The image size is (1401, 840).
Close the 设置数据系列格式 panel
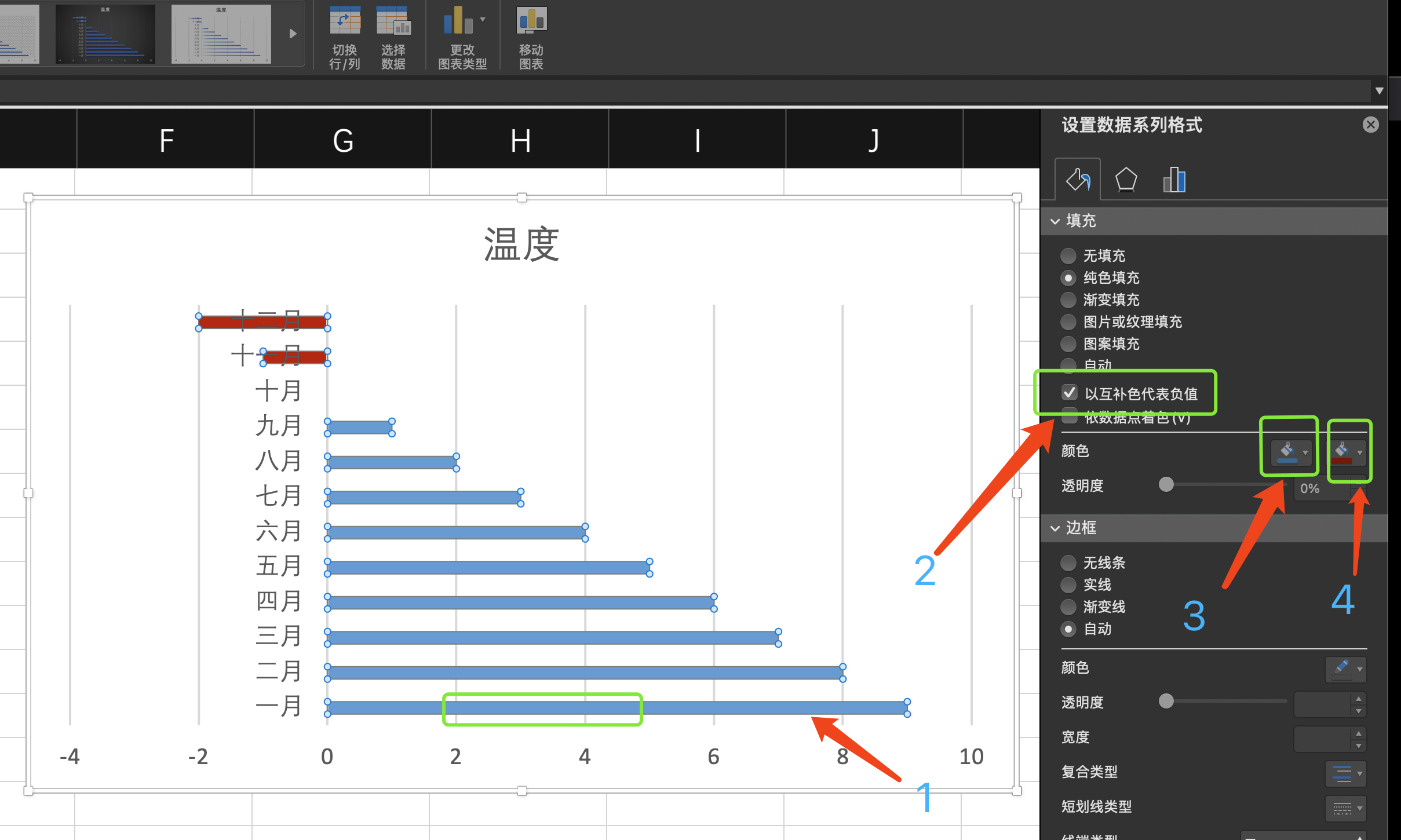1370,125
